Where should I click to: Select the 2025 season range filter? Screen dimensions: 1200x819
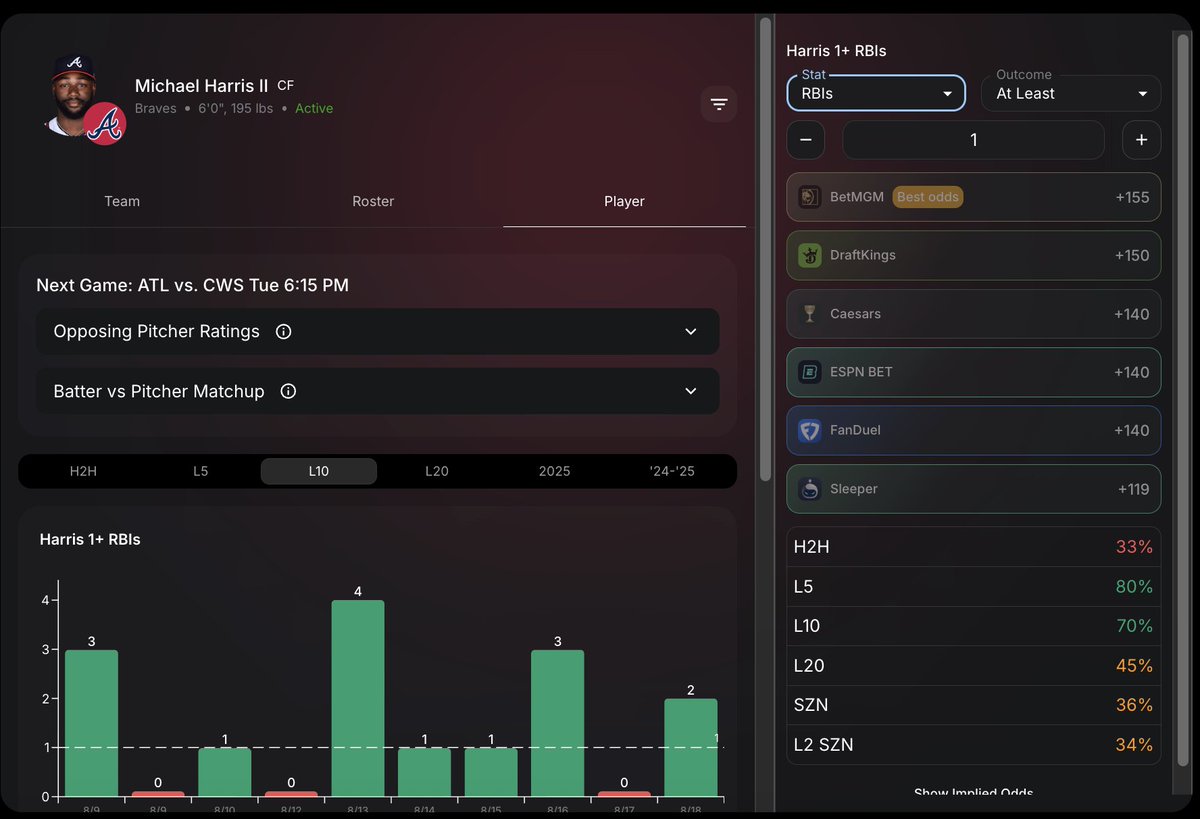tap(554, 471)
